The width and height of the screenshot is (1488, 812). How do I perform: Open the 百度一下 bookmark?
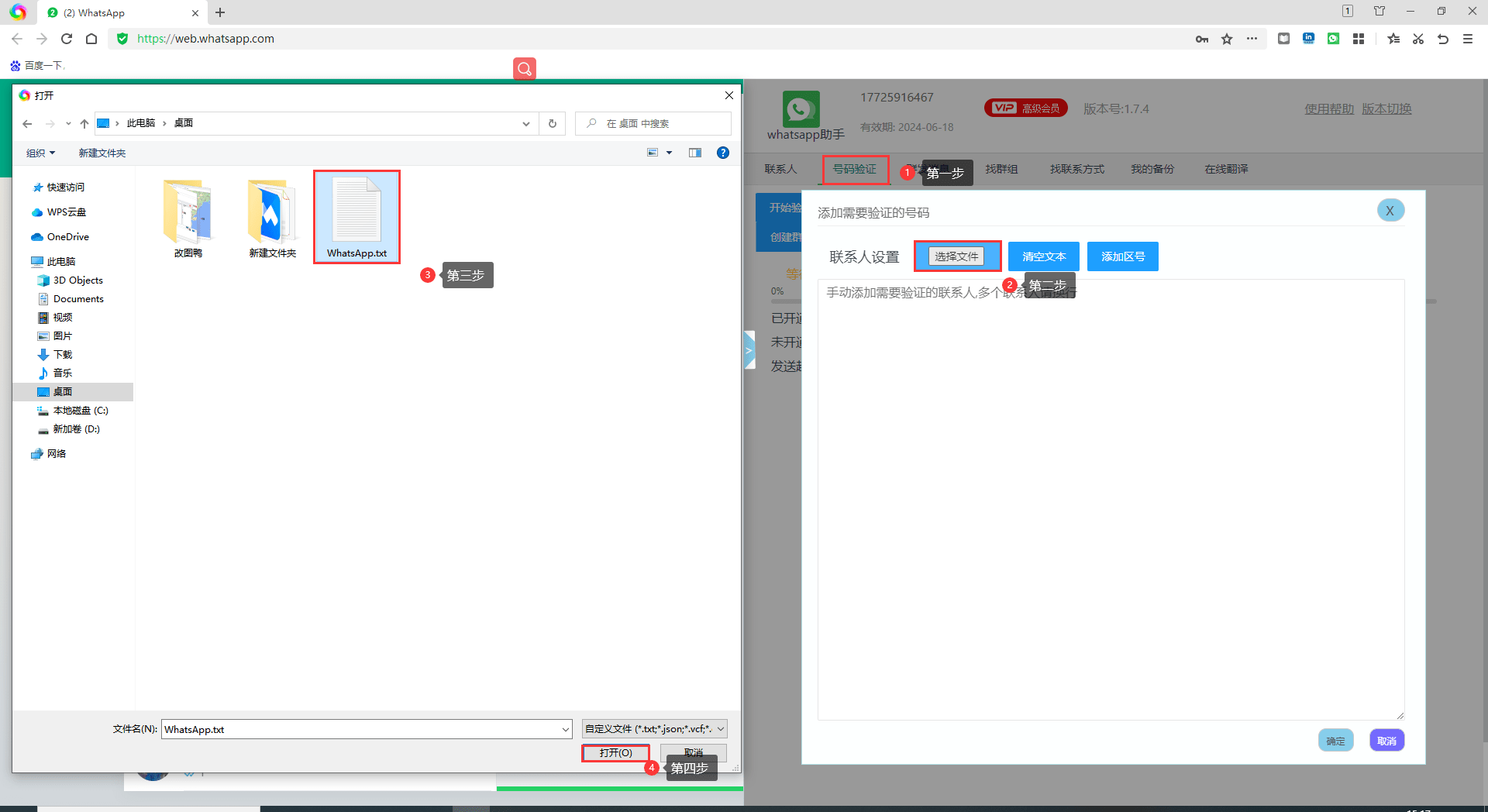coord(36,66)
